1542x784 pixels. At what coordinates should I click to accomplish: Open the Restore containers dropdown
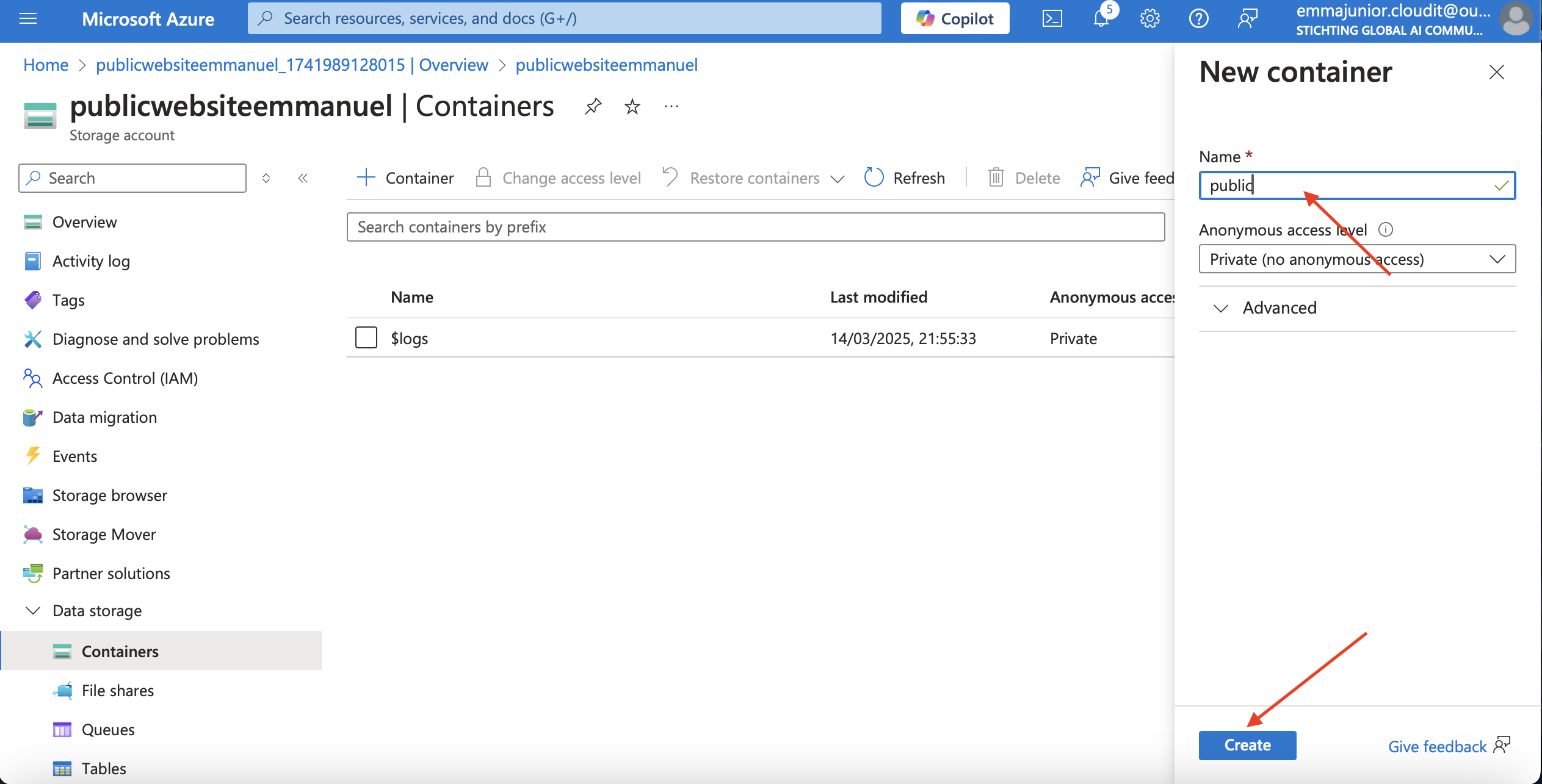tap(753, 178)
